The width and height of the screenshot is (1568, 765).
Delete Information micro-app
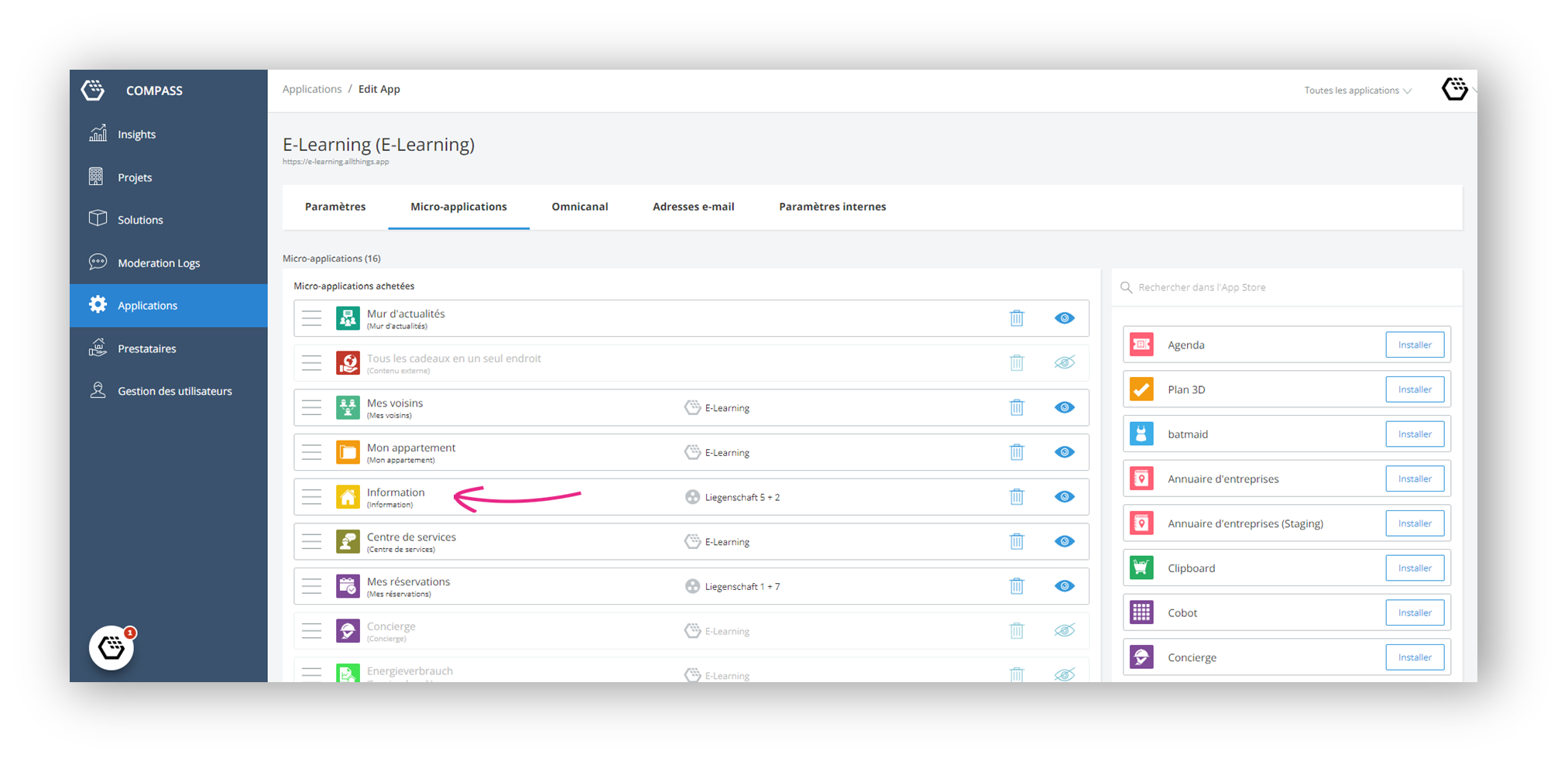click(x=1017, y=496)
